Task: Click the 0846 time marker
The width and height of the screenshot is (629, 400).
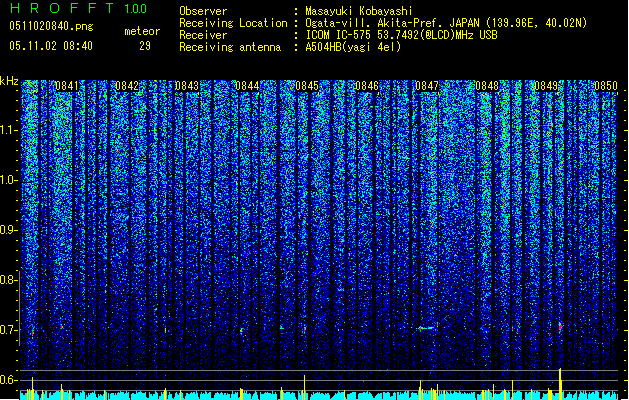Action: [367, 86]
